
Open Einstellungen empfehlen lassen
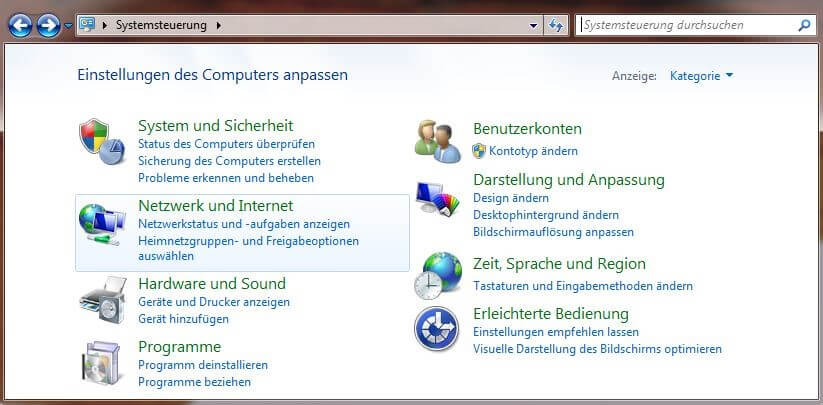pyautogui.click(x=556, y=332)
